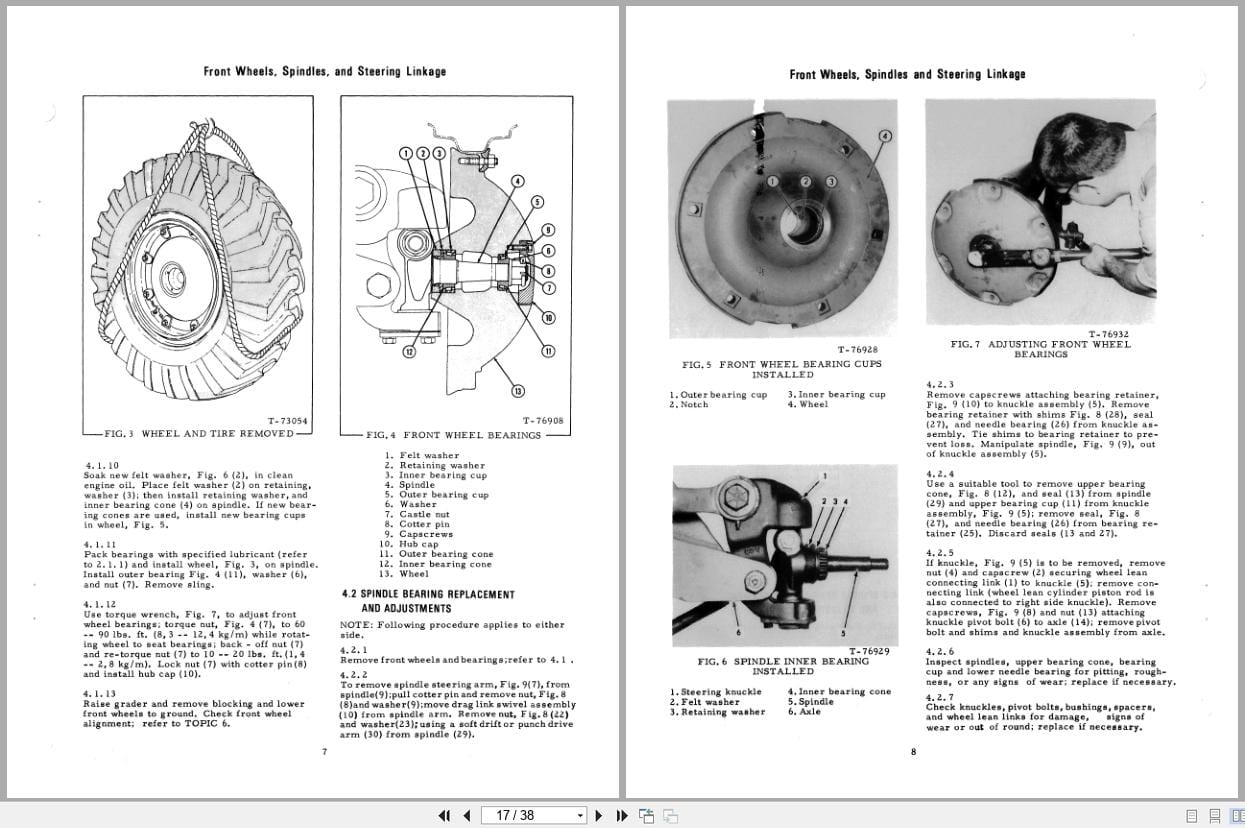Click the page number '7' on the left page
1245x828 pixels.
(324, 751)
